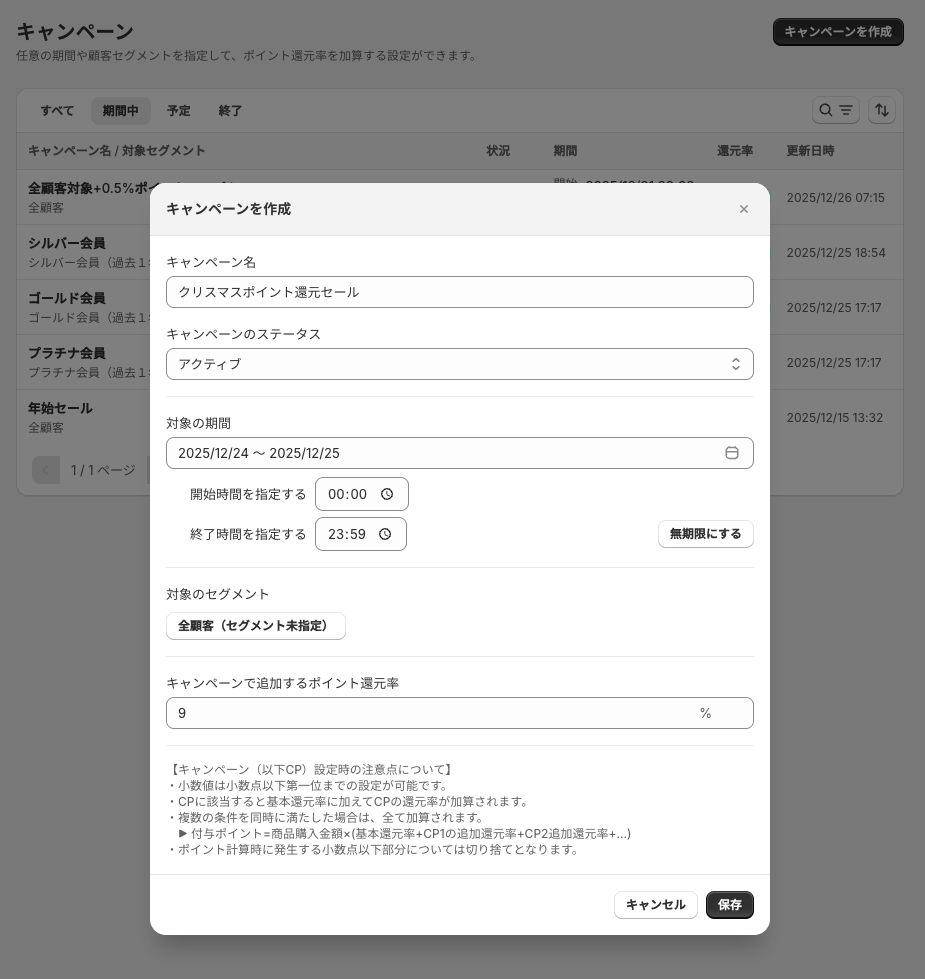Expand the campaign status dropdown

click(459, 364)
